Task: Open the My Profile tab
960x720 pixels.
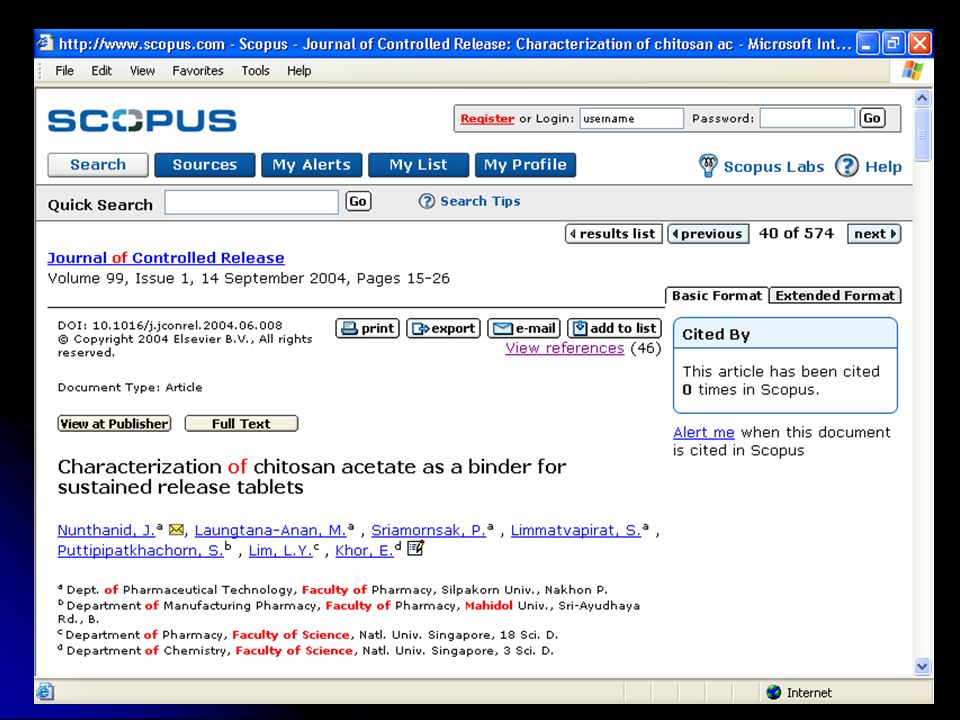Action: click(x=525, y=165)
